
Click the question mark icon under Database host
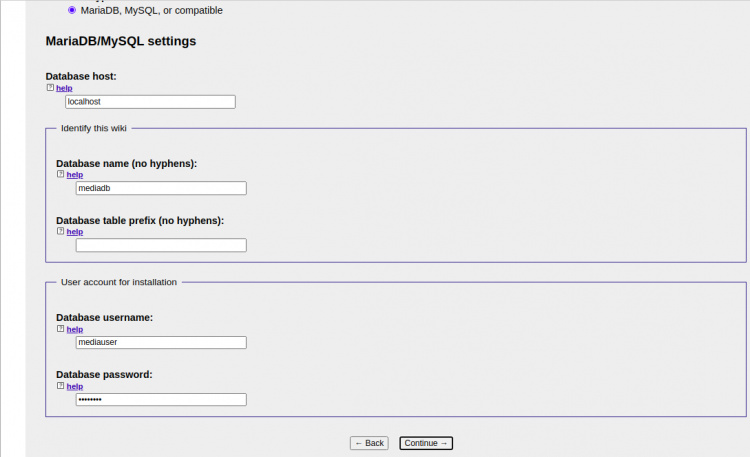(x=50, y=88)
